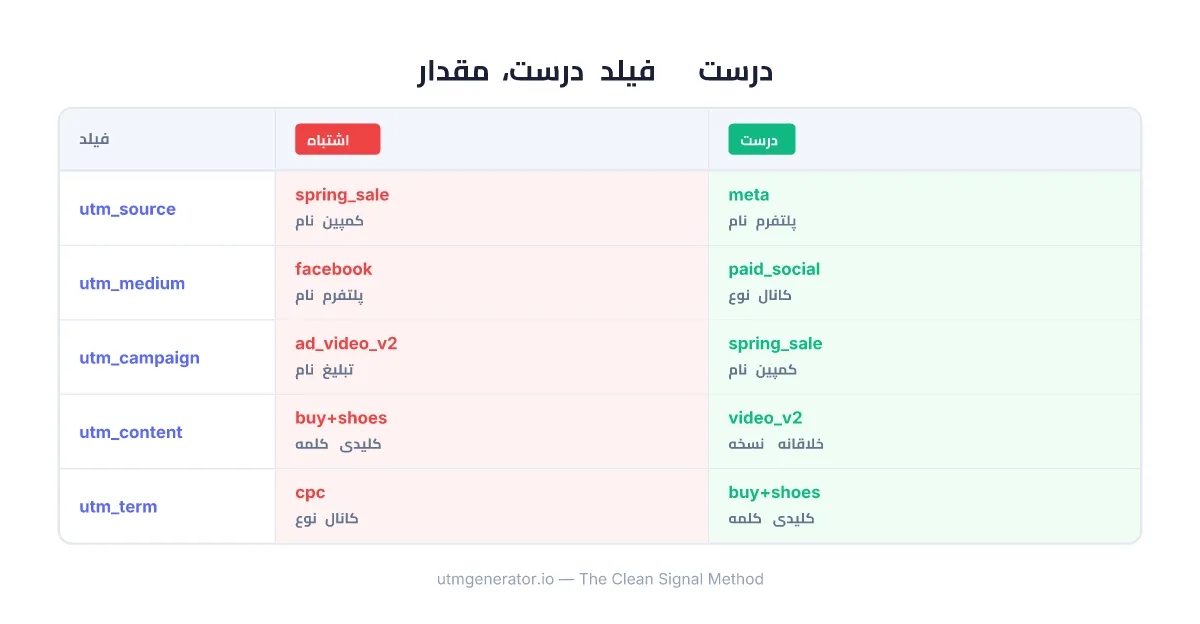Click the green buy+shoes value
Viewport: 1200px width, 624px height.
[774, 493]
